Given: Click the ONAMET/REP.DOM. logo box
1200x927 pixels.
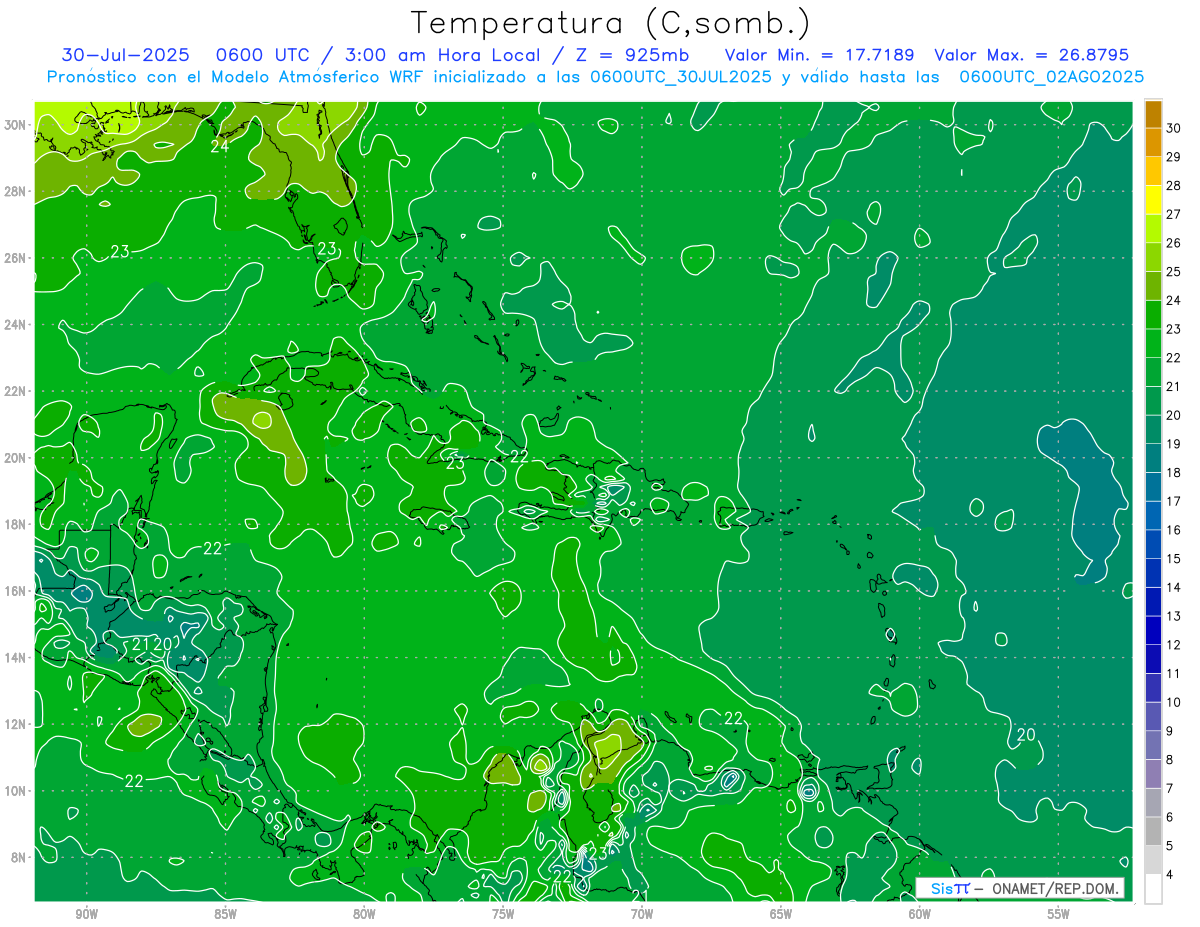Looking at the screenshot, I should click(1020, 888).
